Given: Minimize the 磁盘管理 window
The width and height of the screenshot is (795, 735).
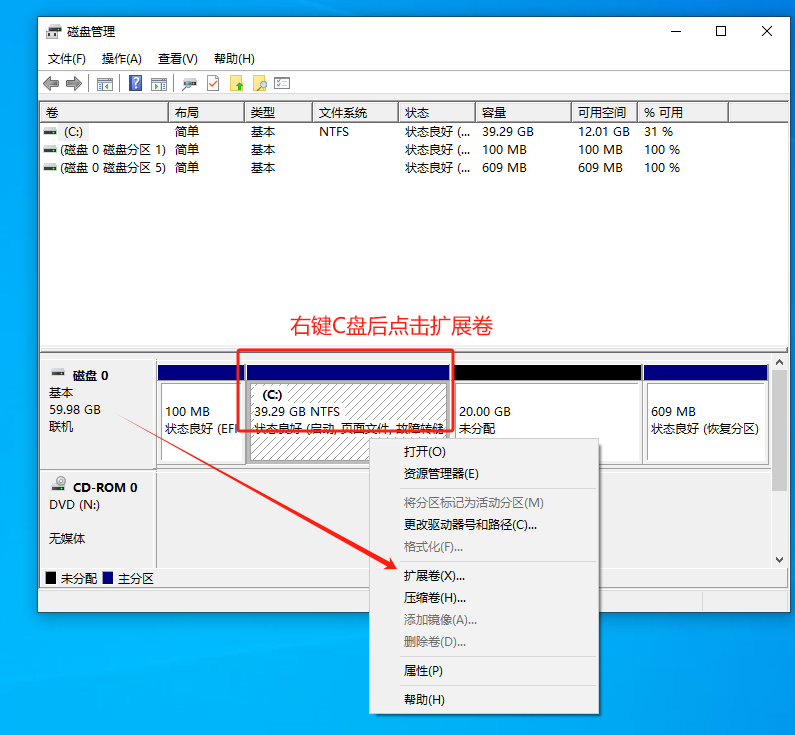Looking at the screenshot, I should tap(676, 31).
